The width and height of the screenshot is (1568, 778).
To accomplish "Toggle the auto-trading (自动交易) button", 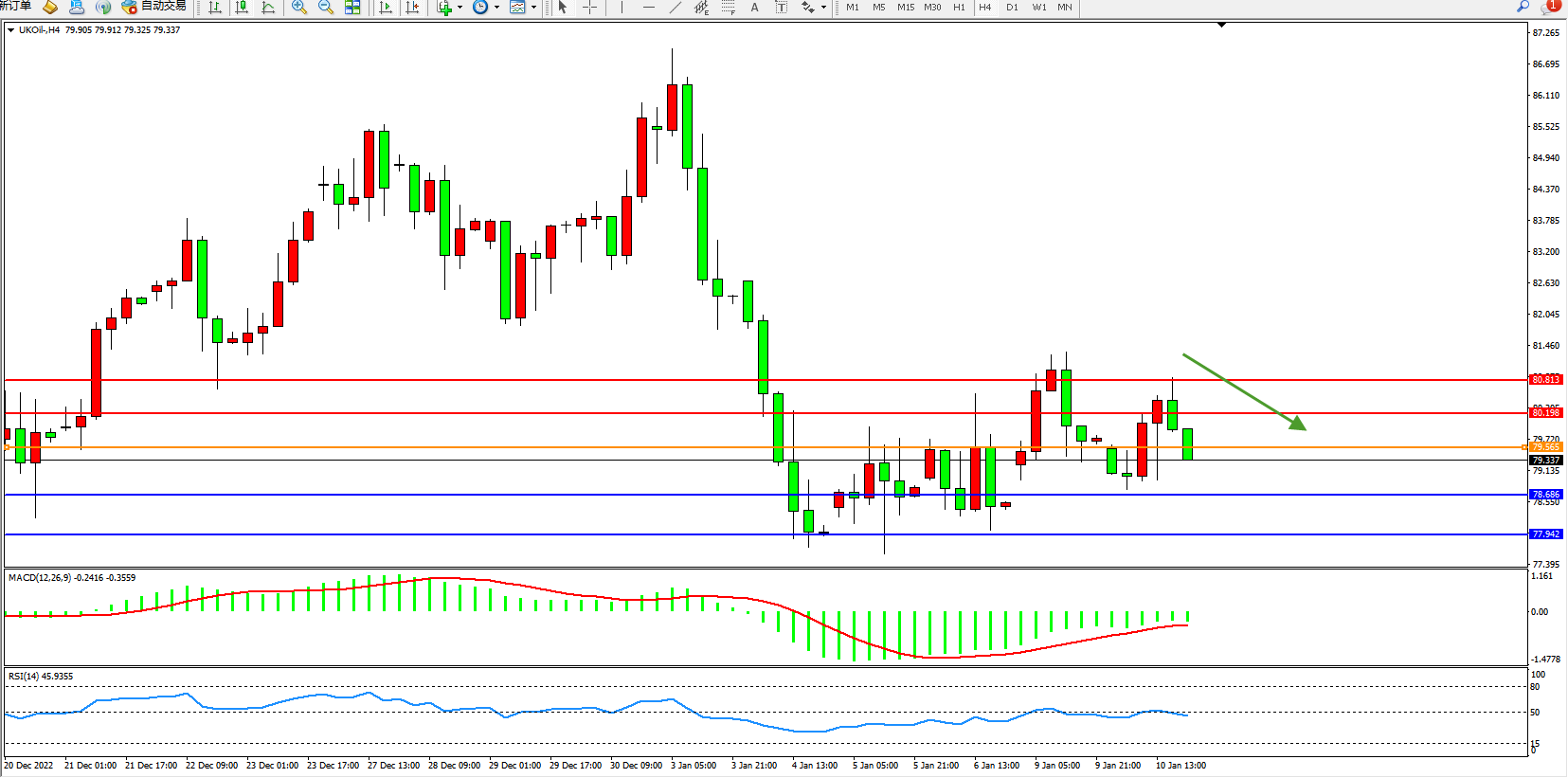I will point(154,7).
